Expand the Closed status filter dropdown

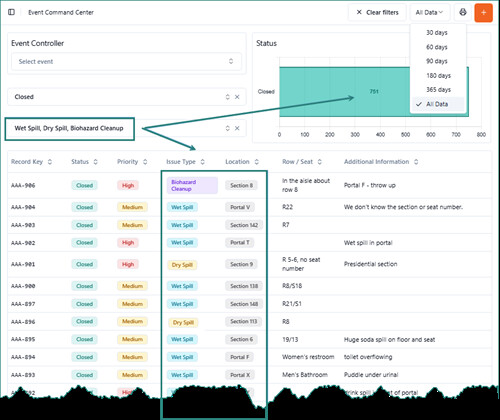pos(228,97)
